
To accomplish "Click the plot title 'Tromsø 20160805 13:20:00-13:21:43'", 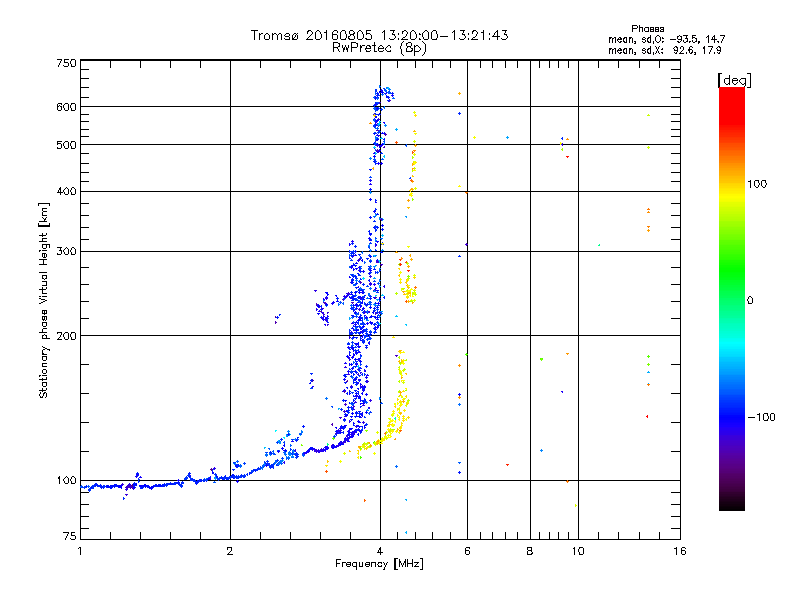I will click(379, 35).
